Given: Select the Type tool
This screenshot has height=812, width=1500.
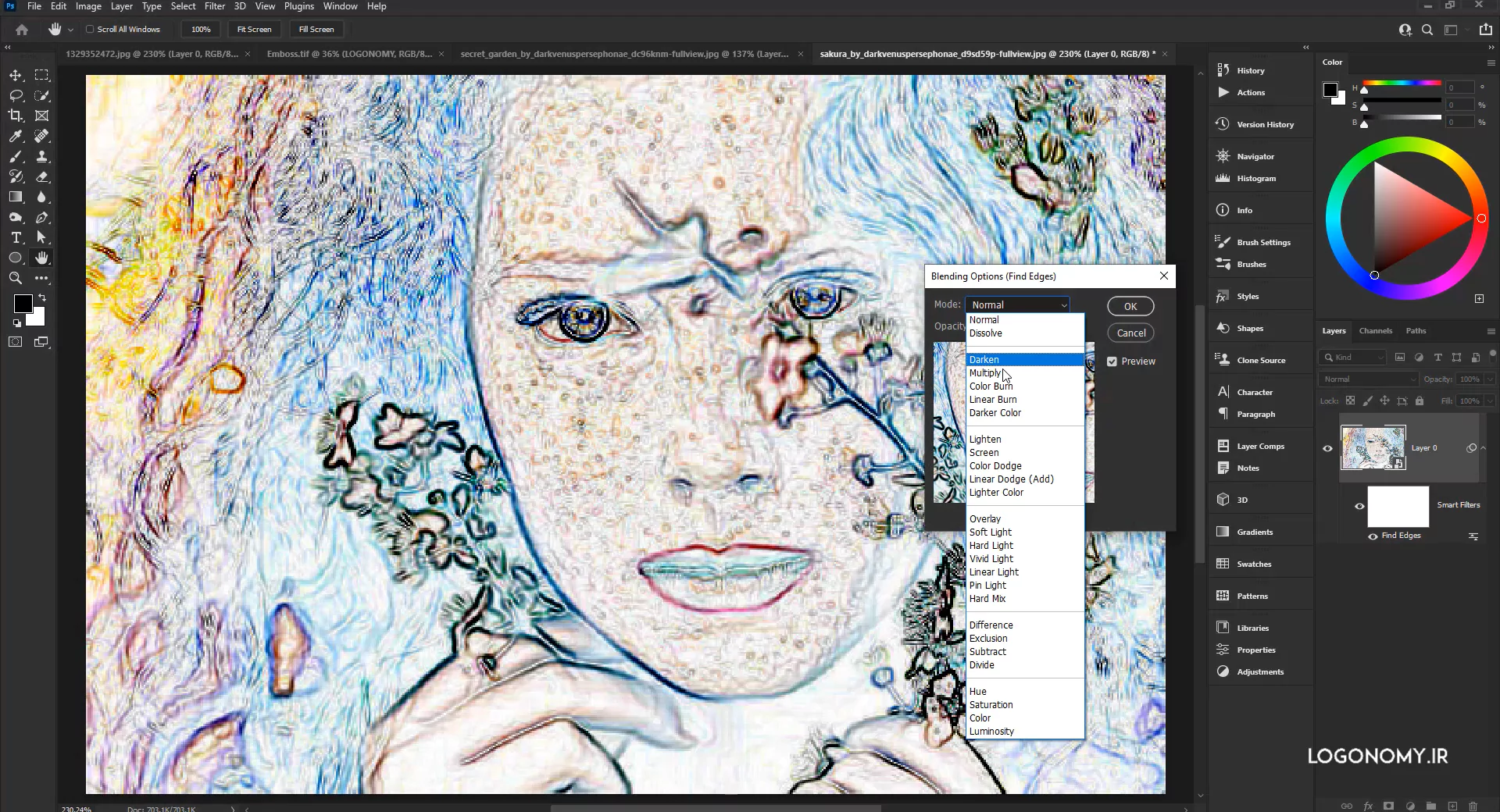Looking at the screenshot, I should tap(16, 237).
